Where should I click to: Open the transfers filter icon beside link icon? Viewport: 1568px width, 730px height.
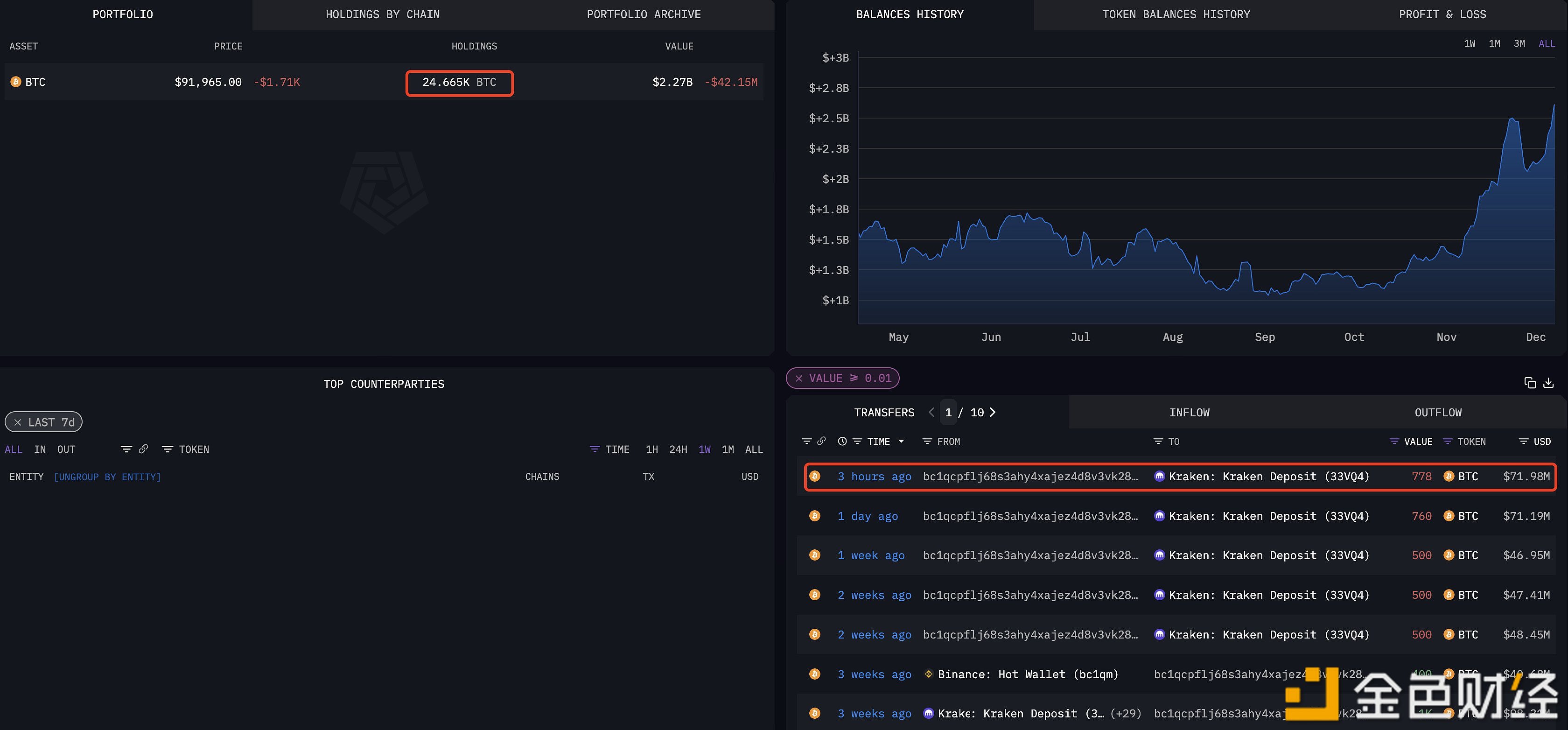point(806,441)
